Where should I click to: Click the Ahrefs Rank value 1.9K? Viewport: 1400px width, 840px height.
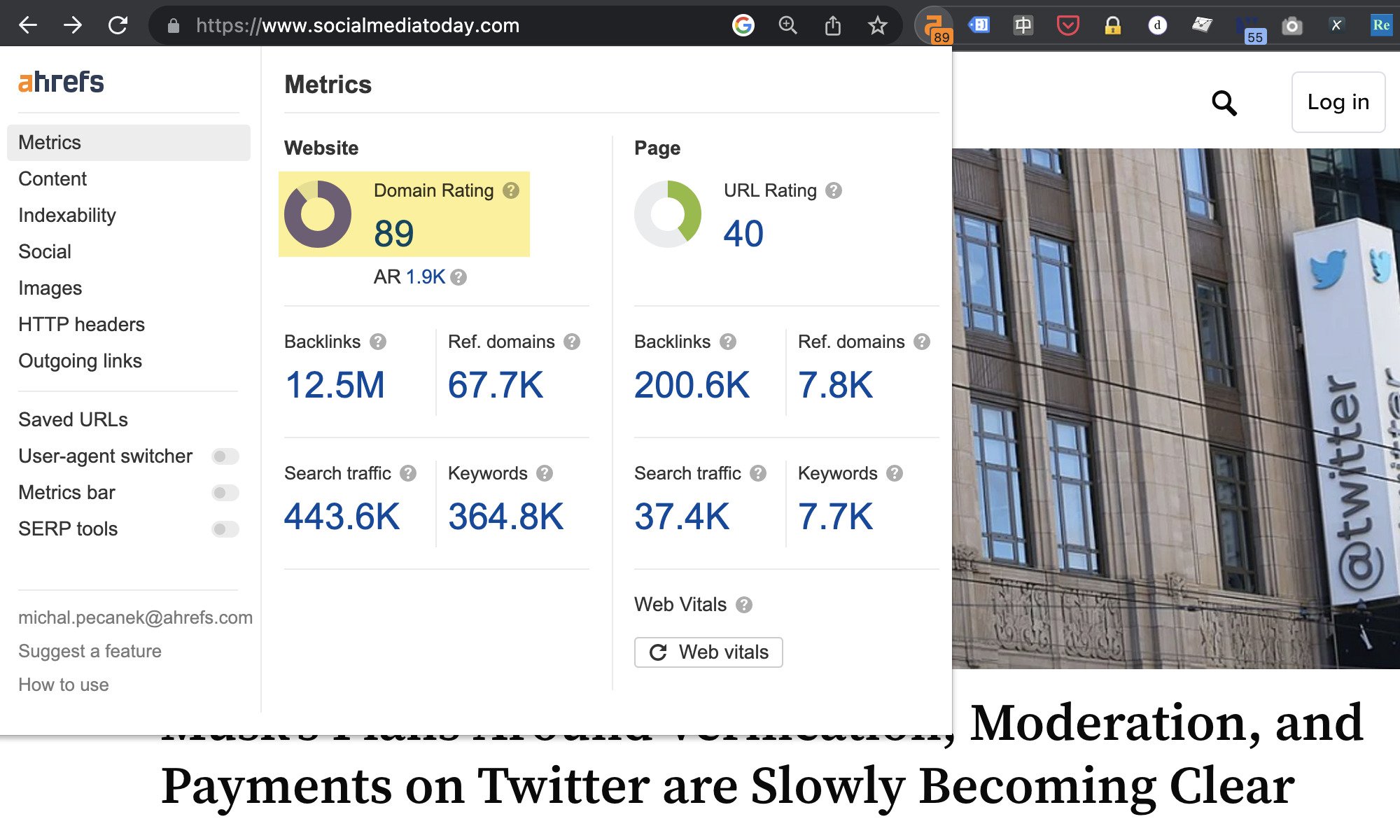pos(426,277)
